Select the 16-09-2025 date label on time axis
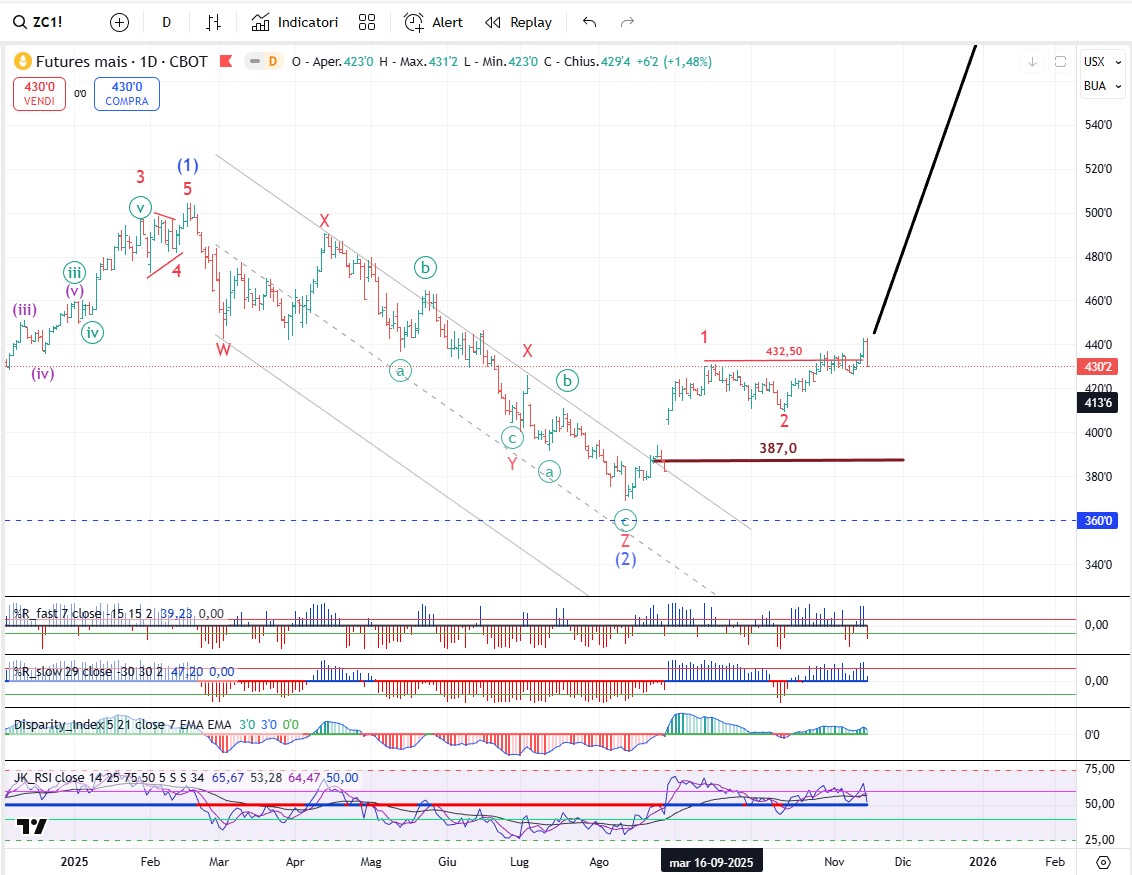The image size is (1132, 875). (x=711, y=863)
